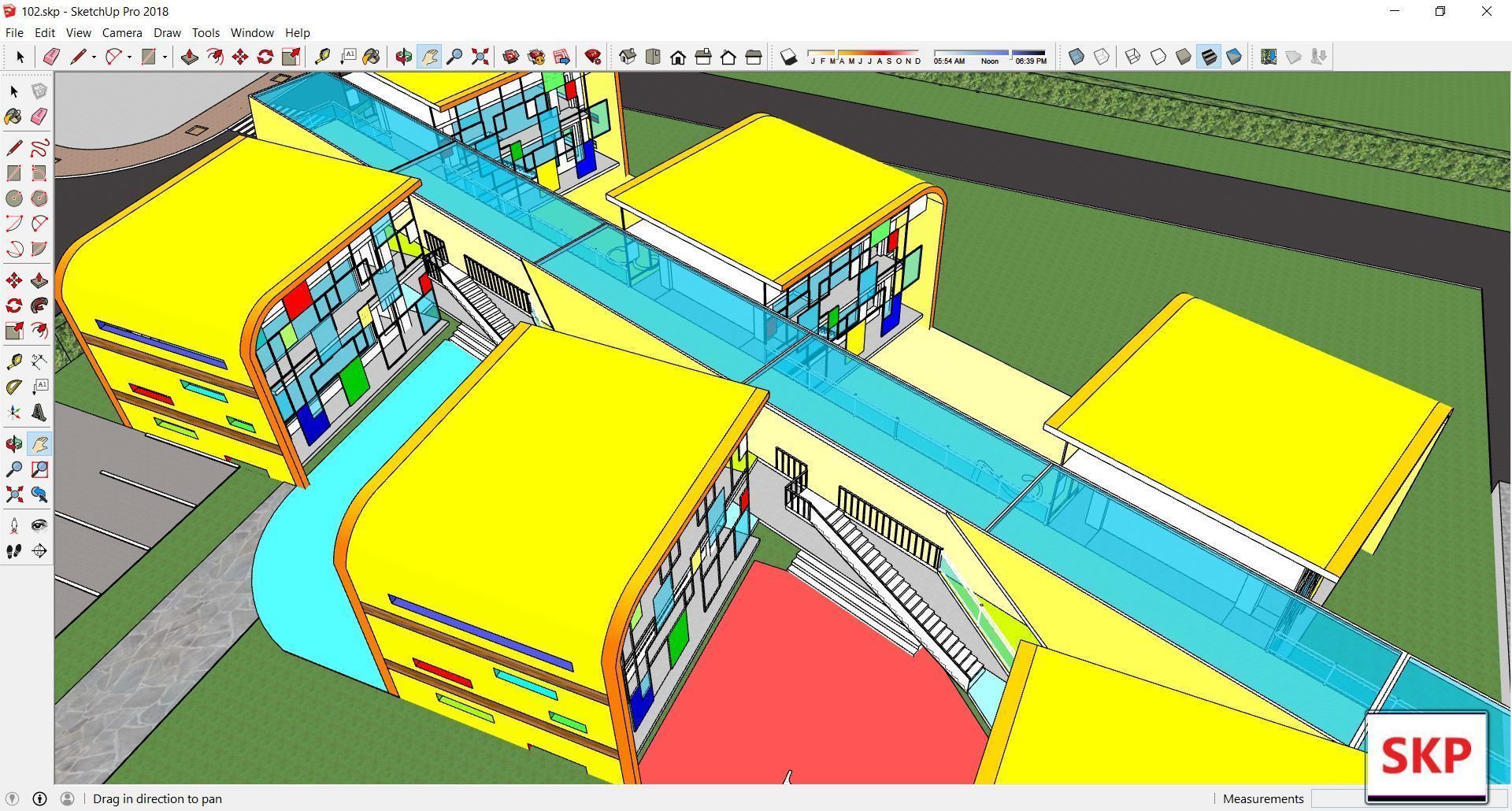Image resolution: width=1512 pixels, height=811 pixels.
Task: Open model credits info in status bar
Action: 39,798
